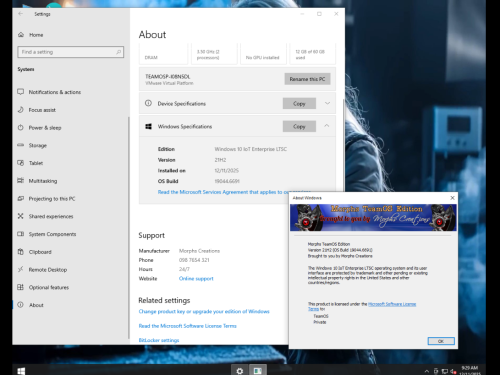Select Shared experiences in sidebar
The height and width of the screenshot is (375, 500).
[x=51, y=216]
